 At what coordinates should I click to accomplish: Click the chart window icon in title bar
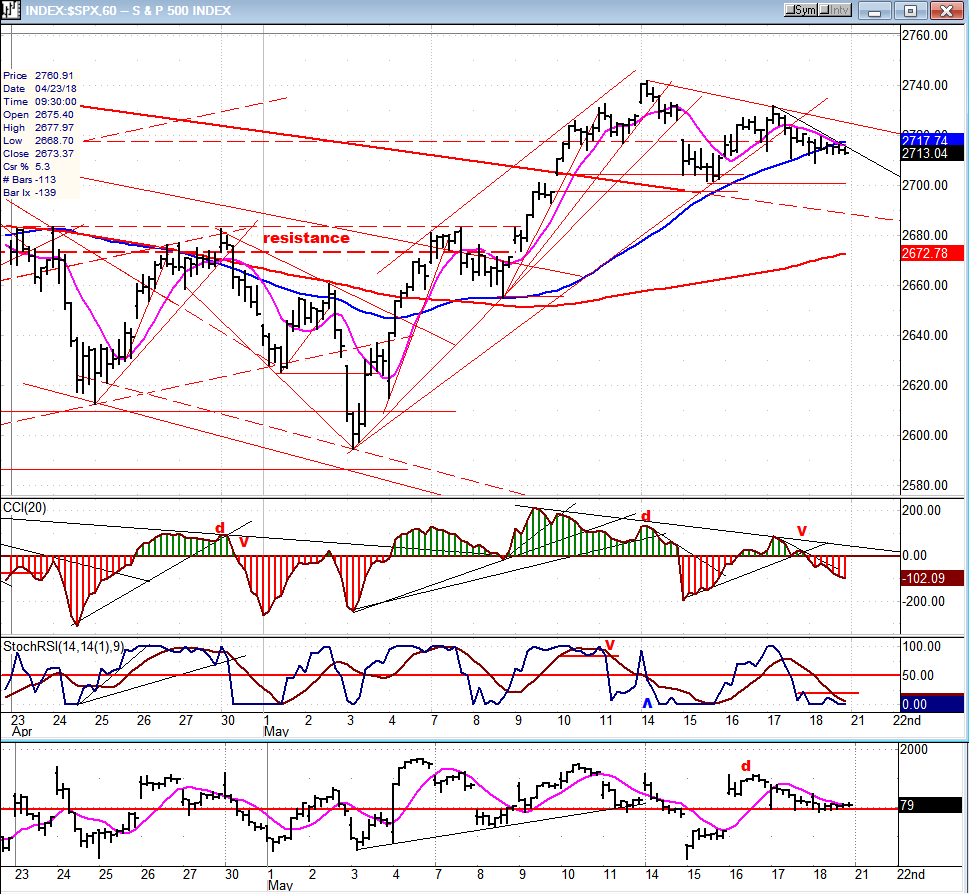point(11,11)
